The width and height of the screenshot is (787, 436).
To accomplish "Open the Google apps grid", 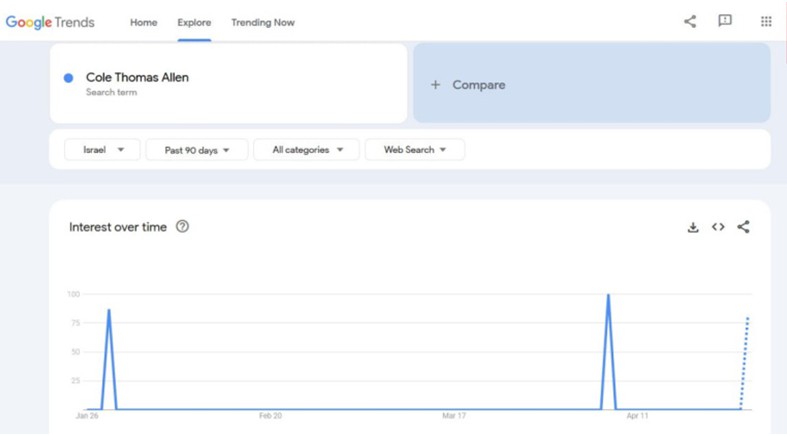I will click(766, 21).
